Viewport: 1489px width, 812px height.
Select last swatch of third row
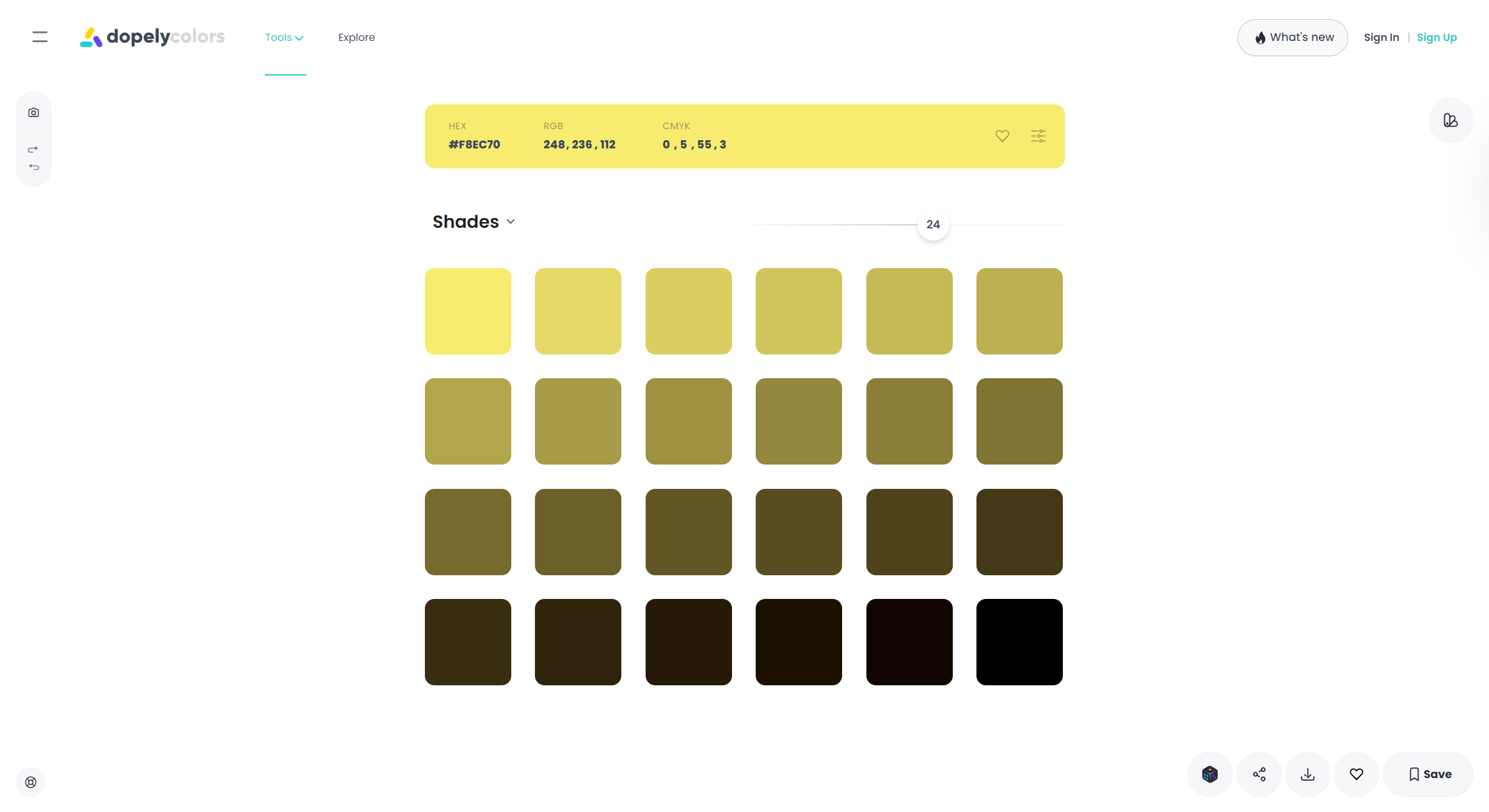click(x=1019, y=532)
